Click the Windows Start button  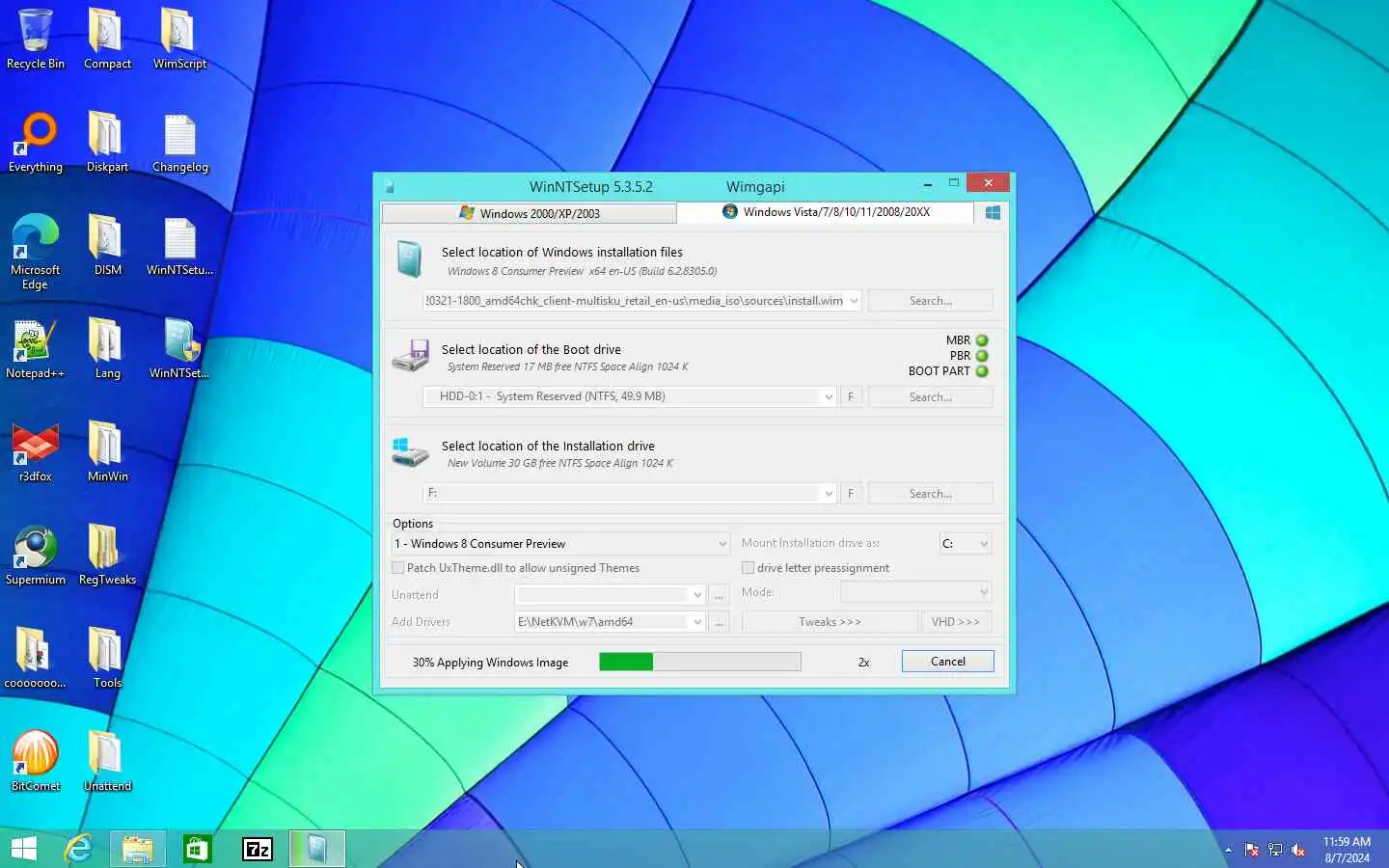pyautogui.click(x=24, y=849)
